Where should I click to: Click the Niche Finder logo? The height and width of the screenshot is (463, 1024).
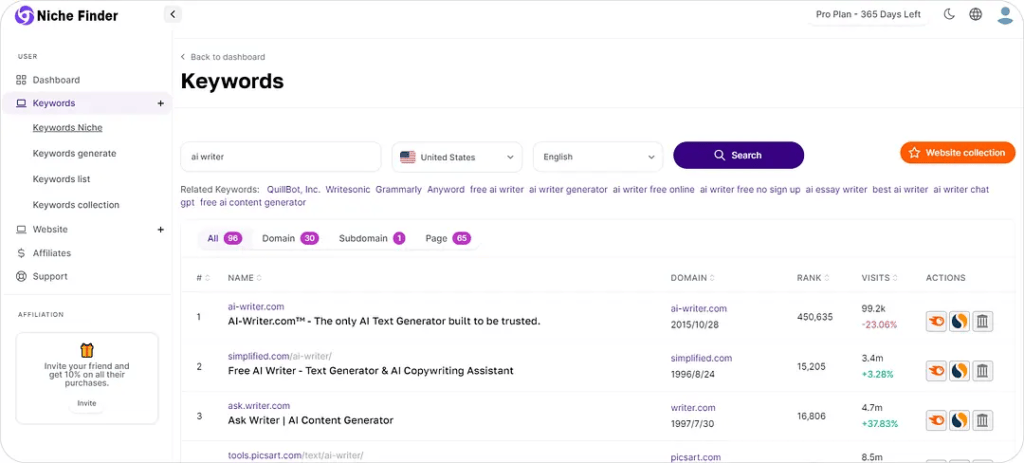66,16
